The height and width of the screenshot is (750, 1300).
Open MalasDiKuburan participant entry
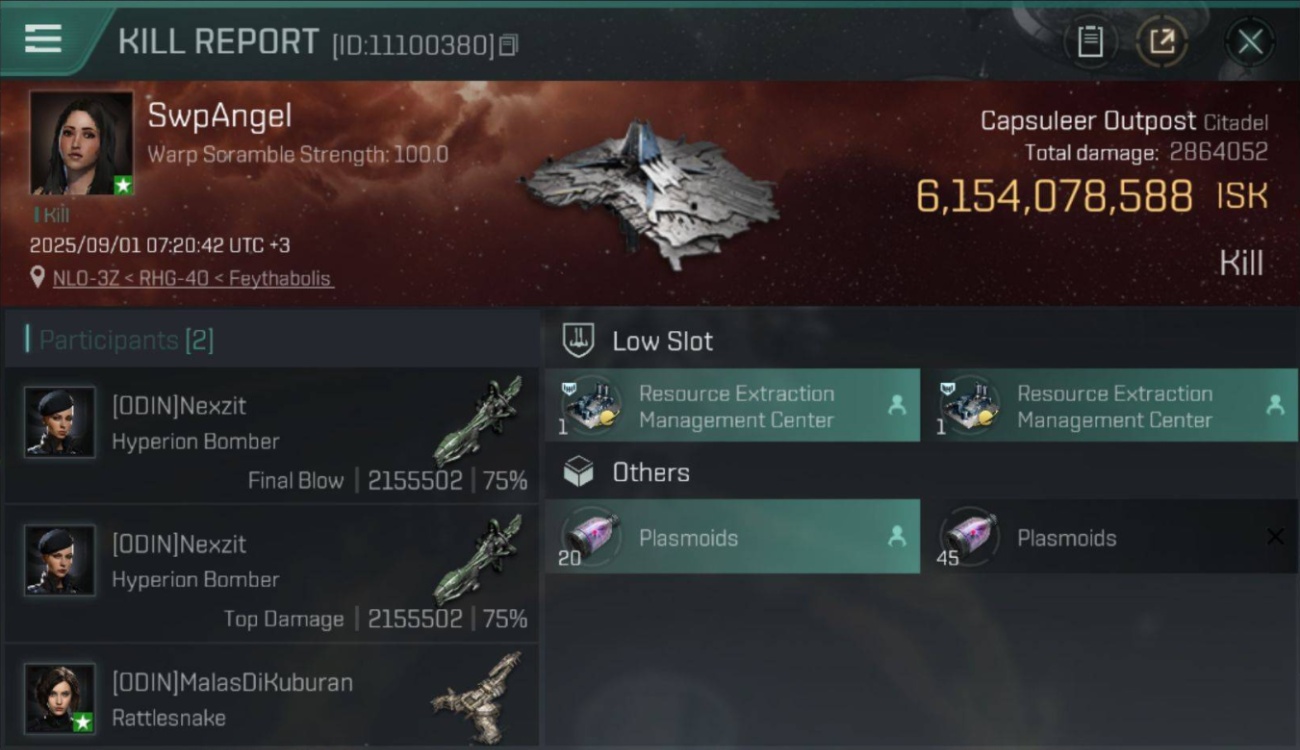[272, 695]
